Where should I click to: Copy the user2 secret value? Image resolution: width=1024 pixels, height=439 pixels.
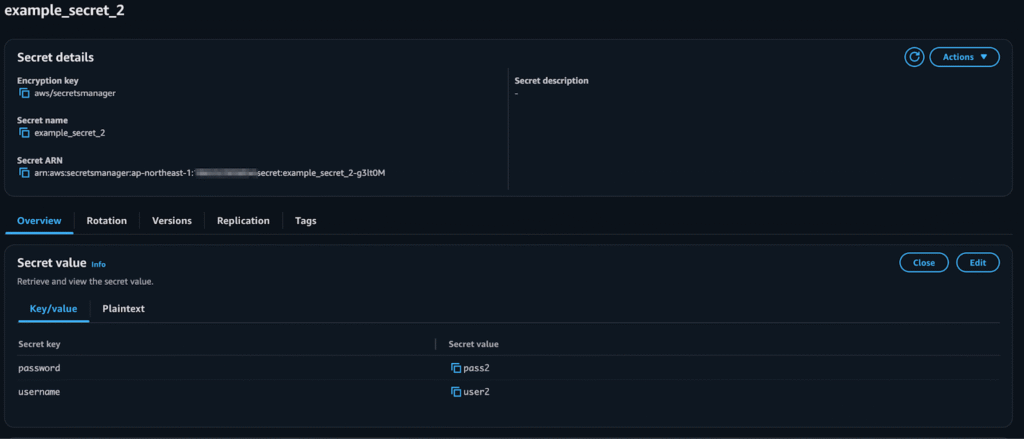click(456, 392)
